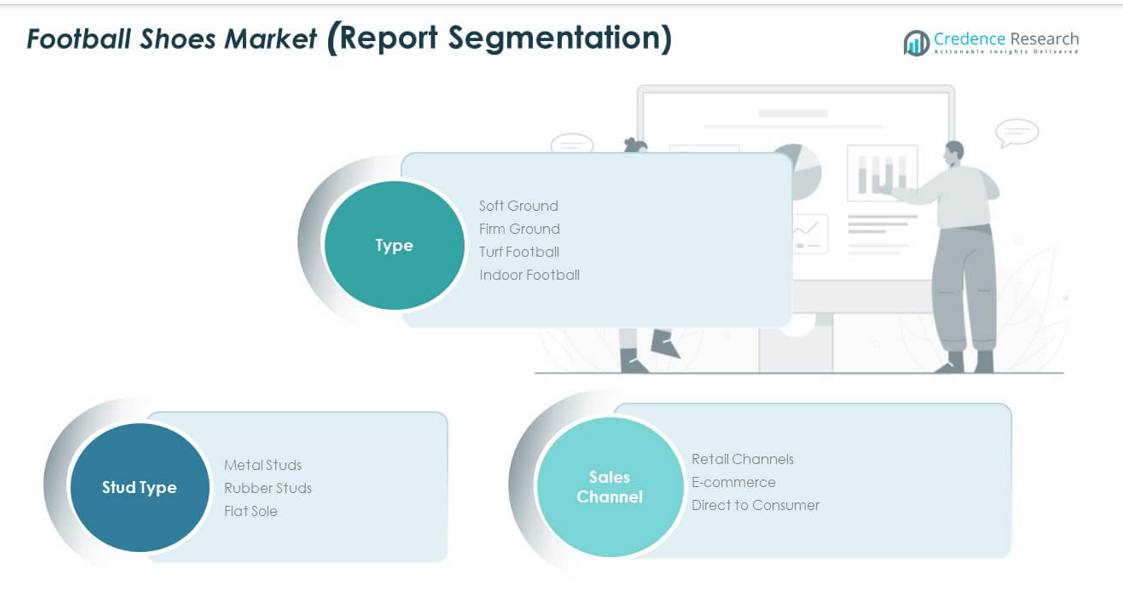The height and width of the screenshot is (600, 1123).
Task: Click the Indoor Football entry
Action: (529, 275)
